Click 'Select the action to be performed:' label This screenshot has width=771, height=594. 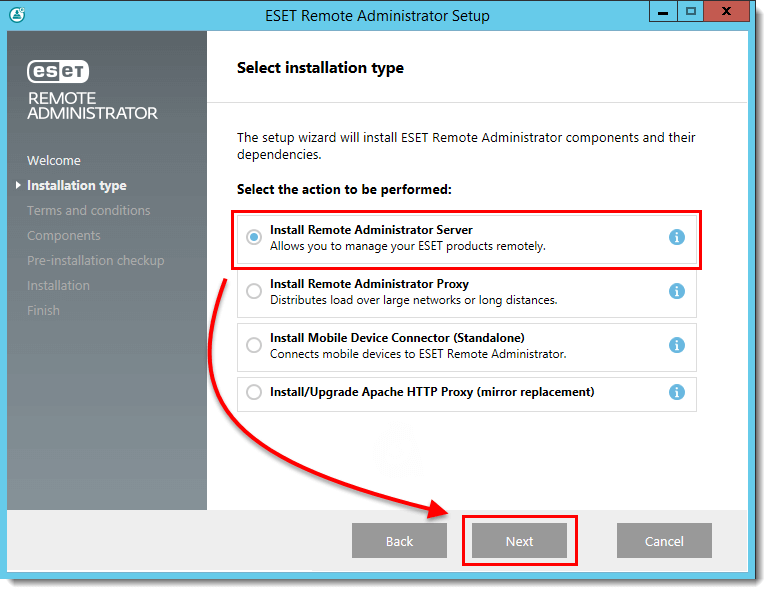pos(344,189)
